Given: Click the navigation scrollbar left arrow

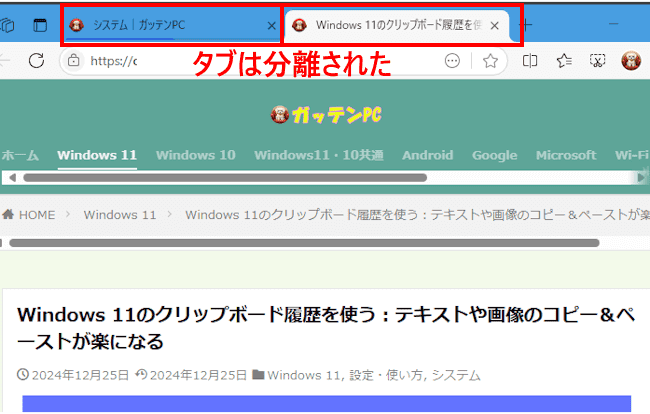Looking at the screenshot, I should coord(12,178).
